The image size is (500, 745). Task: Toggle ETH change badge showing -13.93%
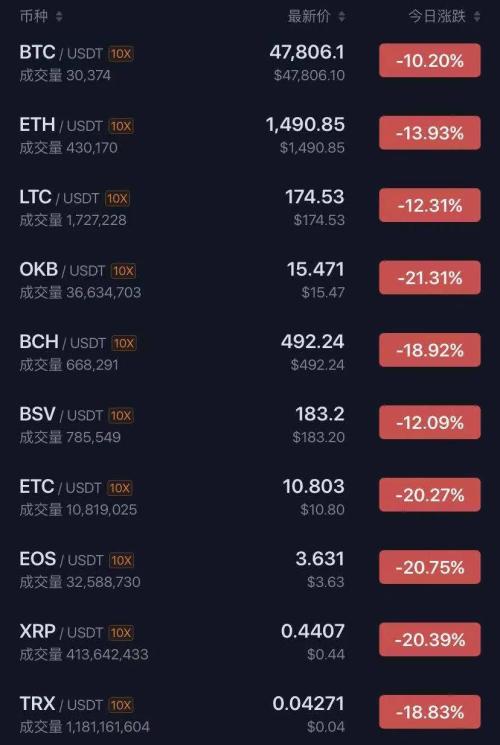430,133
